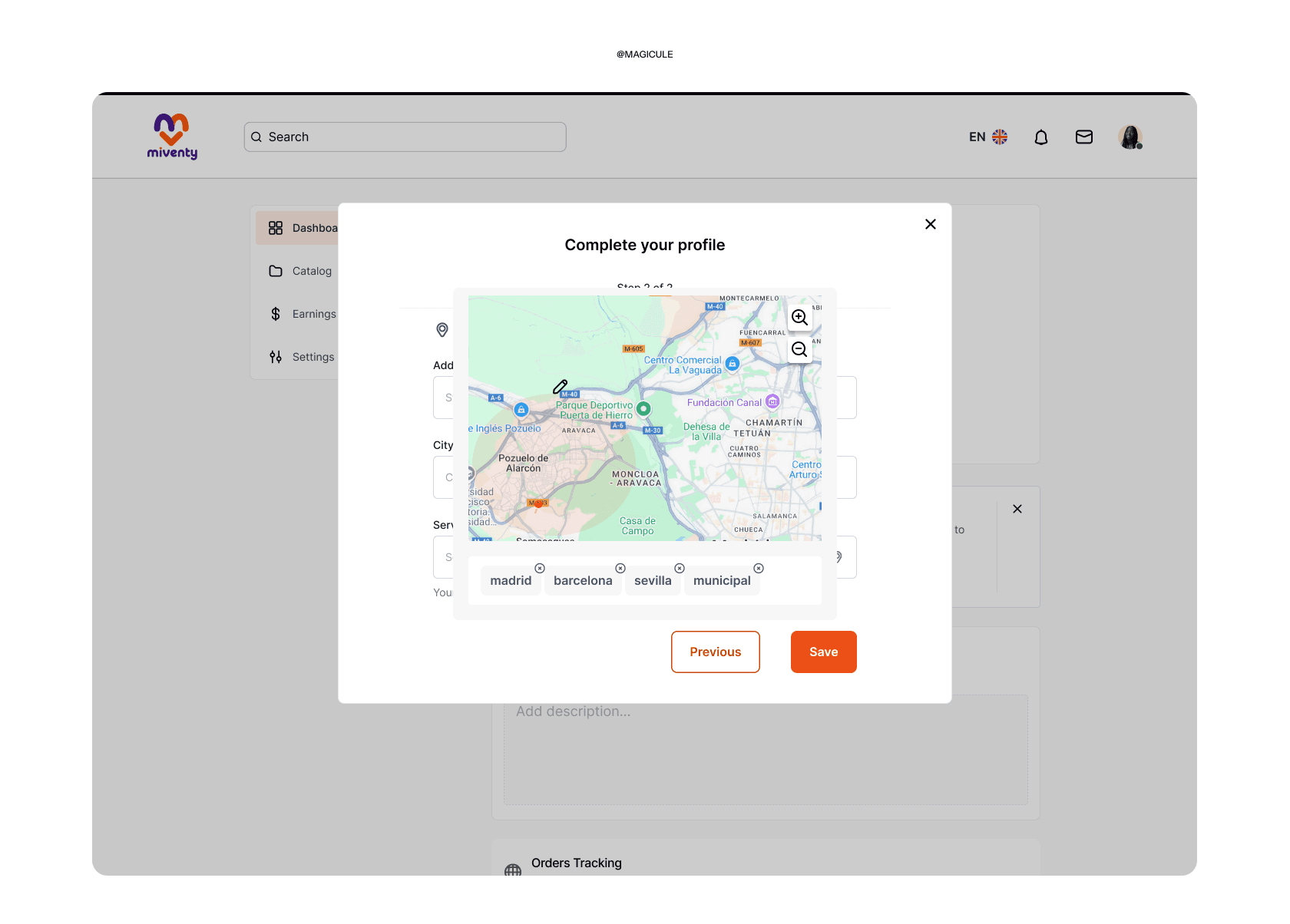Click Parque Deportivo Puerta de Hierro marker

643,409
